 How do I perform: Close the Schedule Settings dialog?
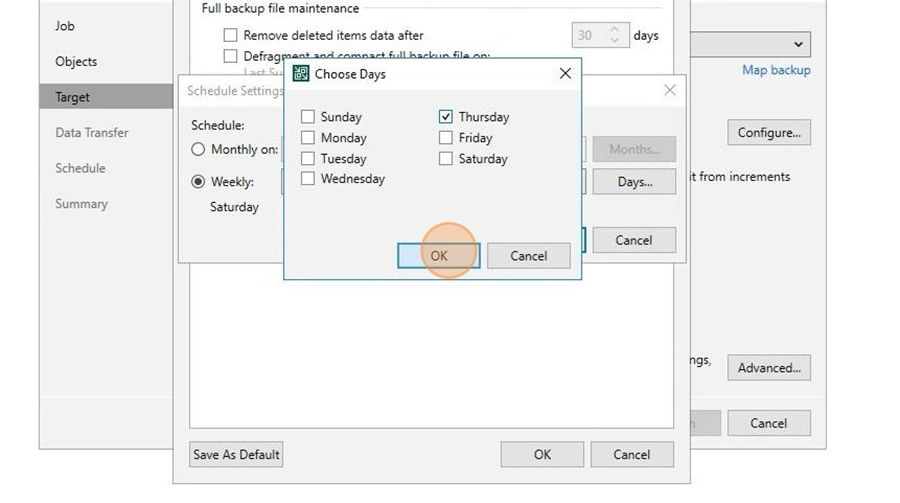click(670, 90)
